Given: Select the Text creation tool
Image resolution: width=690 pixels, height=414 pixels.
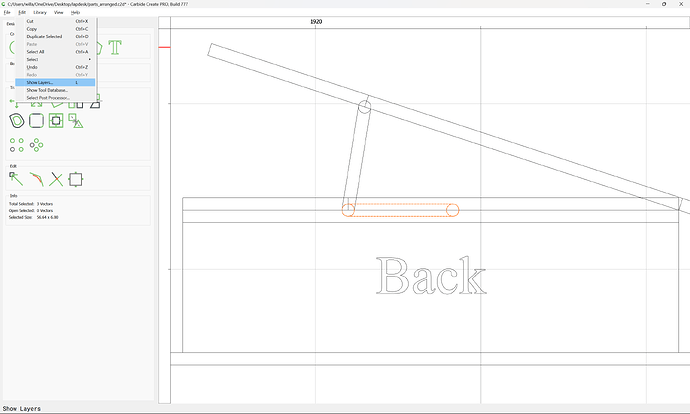Looking at the screenshot, I should tap(115, 47).
